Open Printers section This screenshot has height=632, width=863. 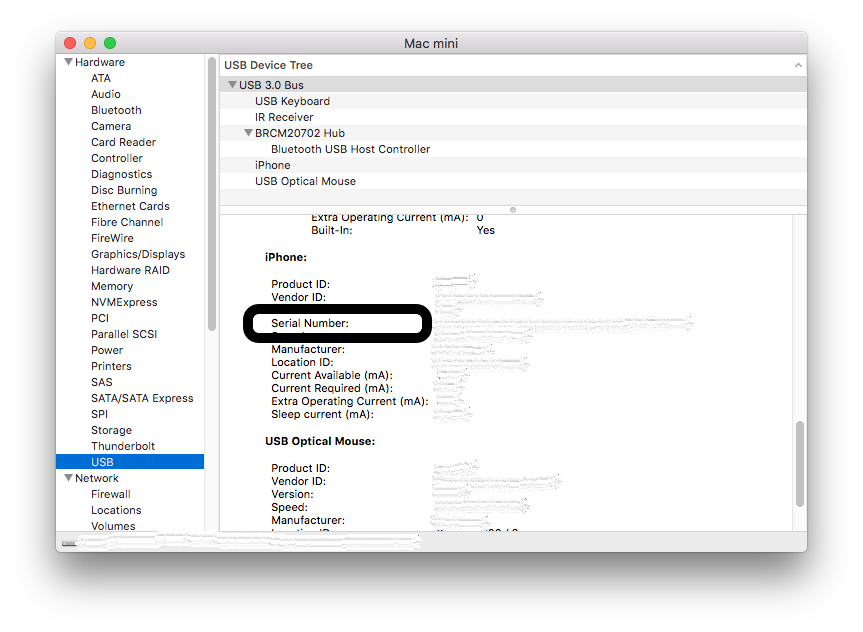click(x=111, y=366)
